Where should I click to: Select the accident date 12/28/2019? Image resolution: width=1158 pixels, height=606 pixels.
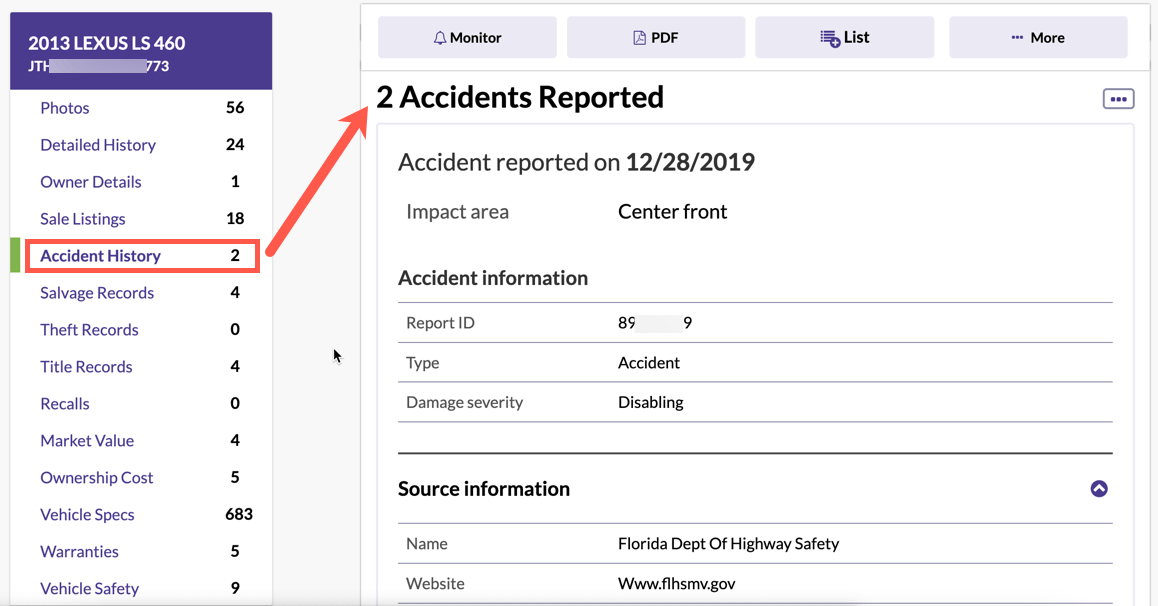pos(690,162)
